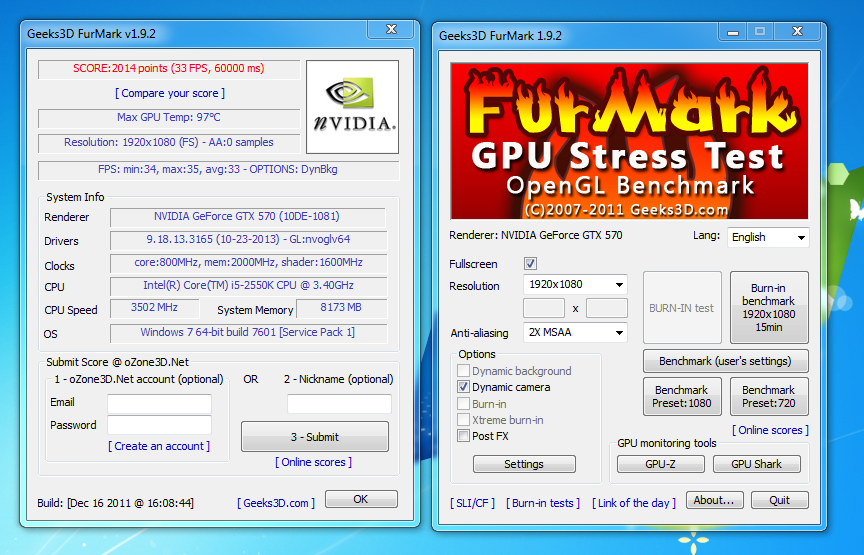Click the custom height field under Resolution
Screen dimensions: 864x555
coord(607,308)
